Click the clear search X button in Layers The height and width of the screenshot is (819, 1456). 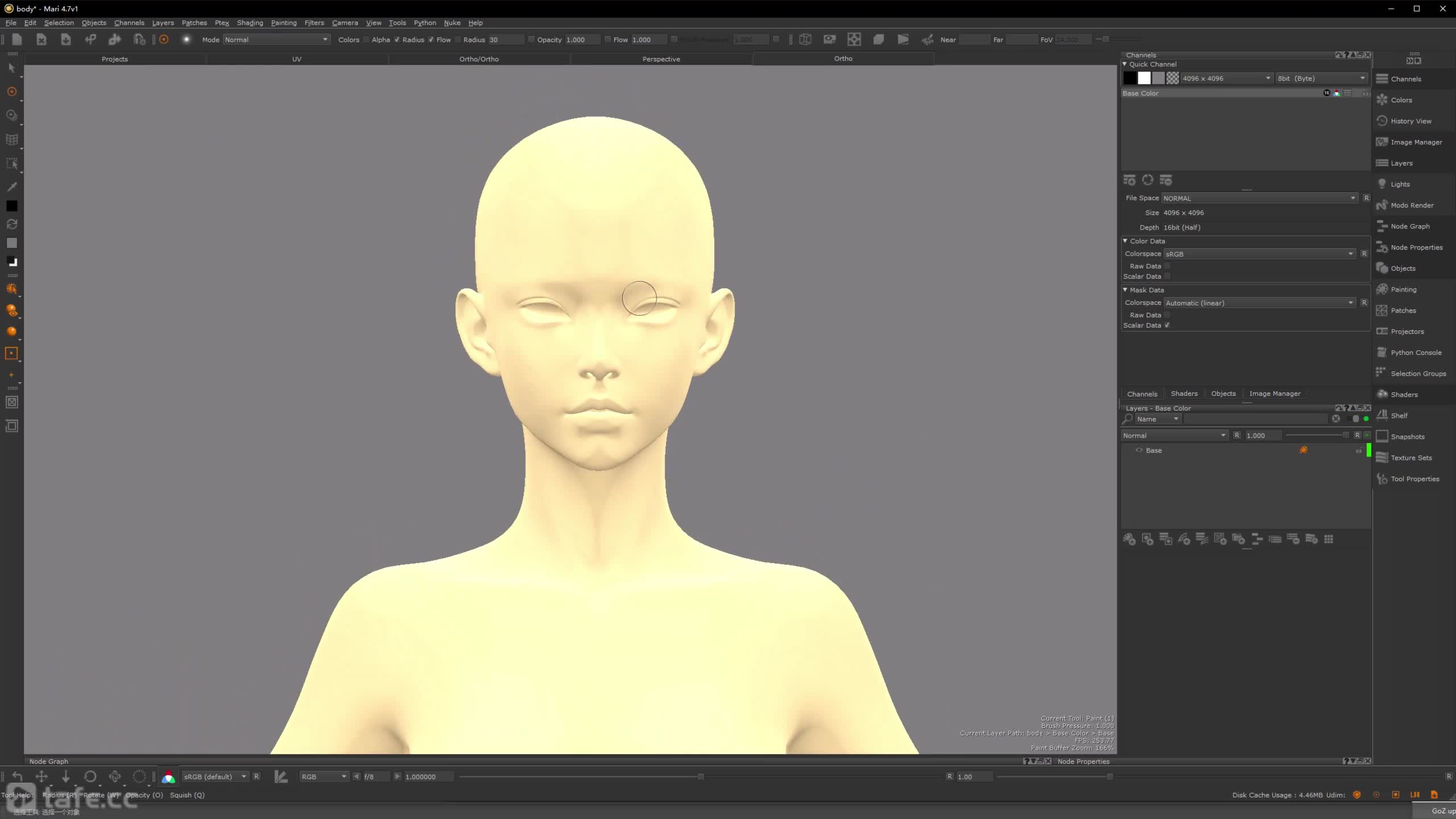click(x=1336, y=419)
